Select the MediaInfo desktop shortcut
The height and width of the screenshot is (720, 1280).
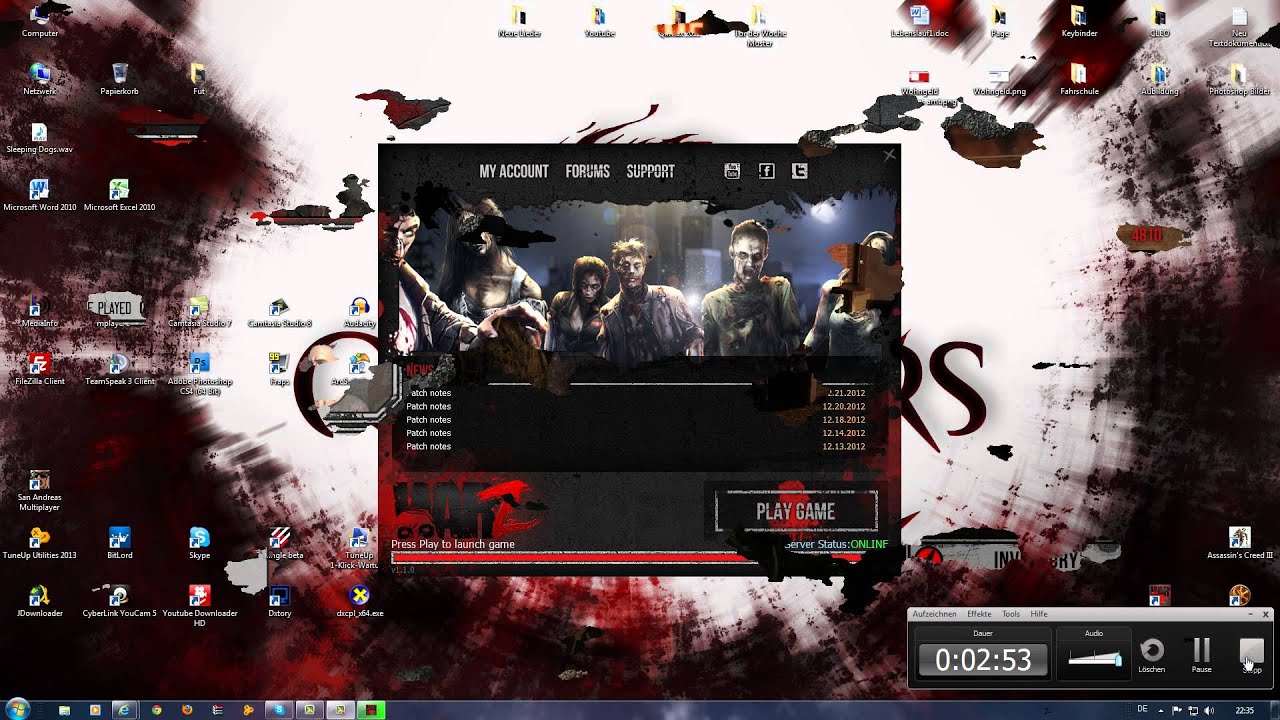click(39, 311)
